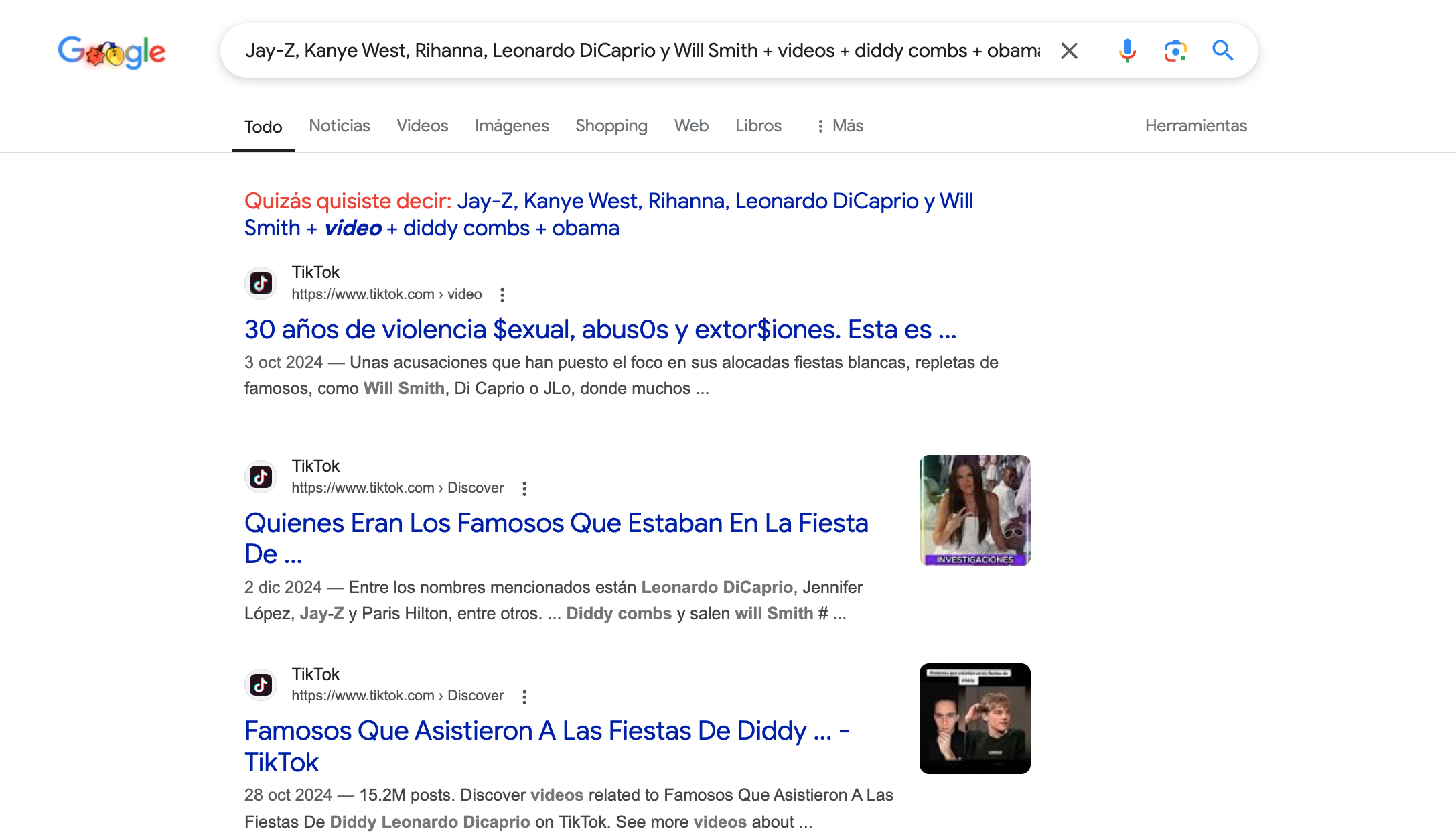Open the INVESTIGACIONES video thumbnail
This screenshot has height=839, width=1456.
[974, 511]
